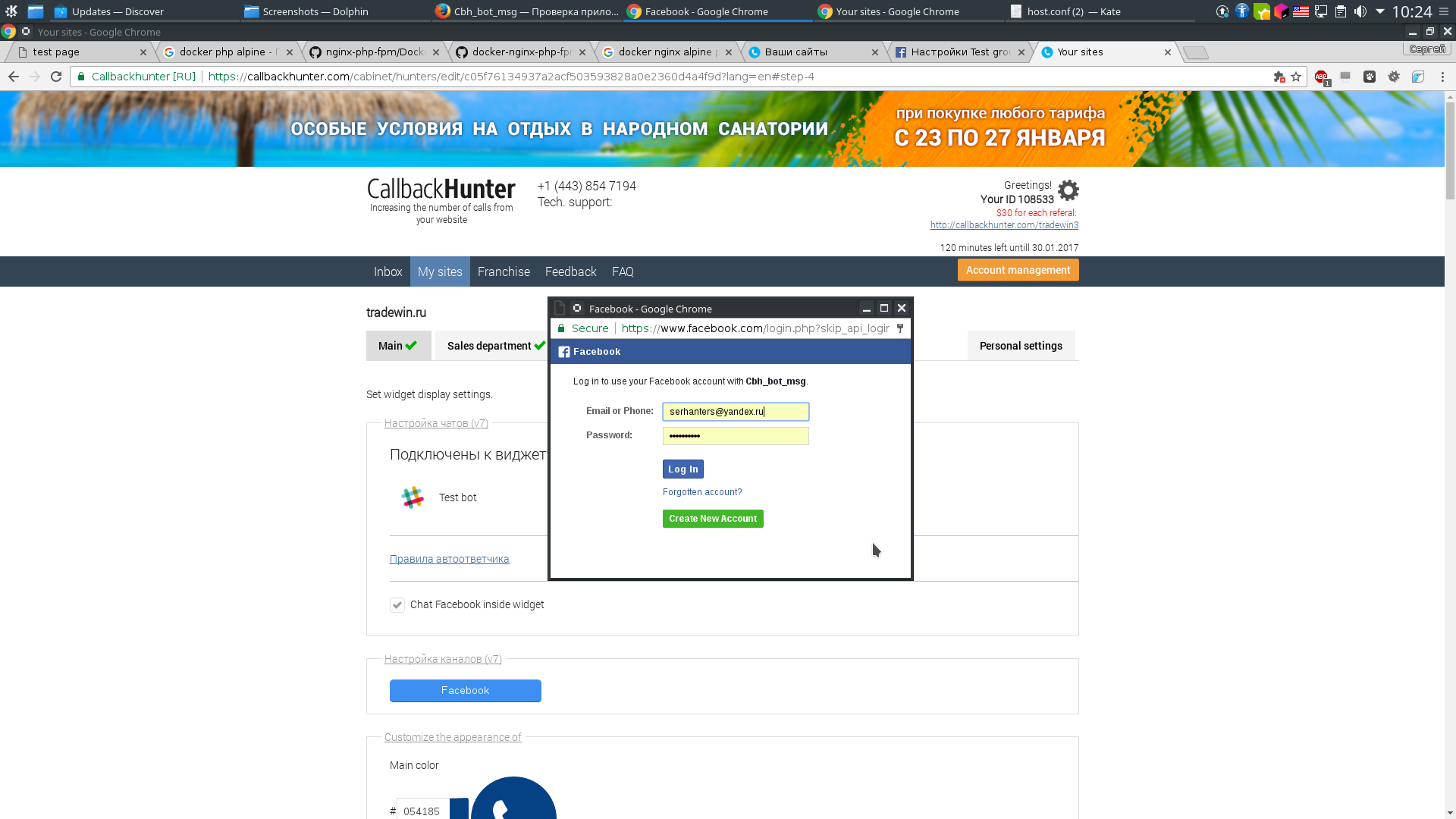Viewport: 1456px width, 819px height.
Task: Select the Personal settings tab
Action: pyautogui.click(x=1021, y=346)
